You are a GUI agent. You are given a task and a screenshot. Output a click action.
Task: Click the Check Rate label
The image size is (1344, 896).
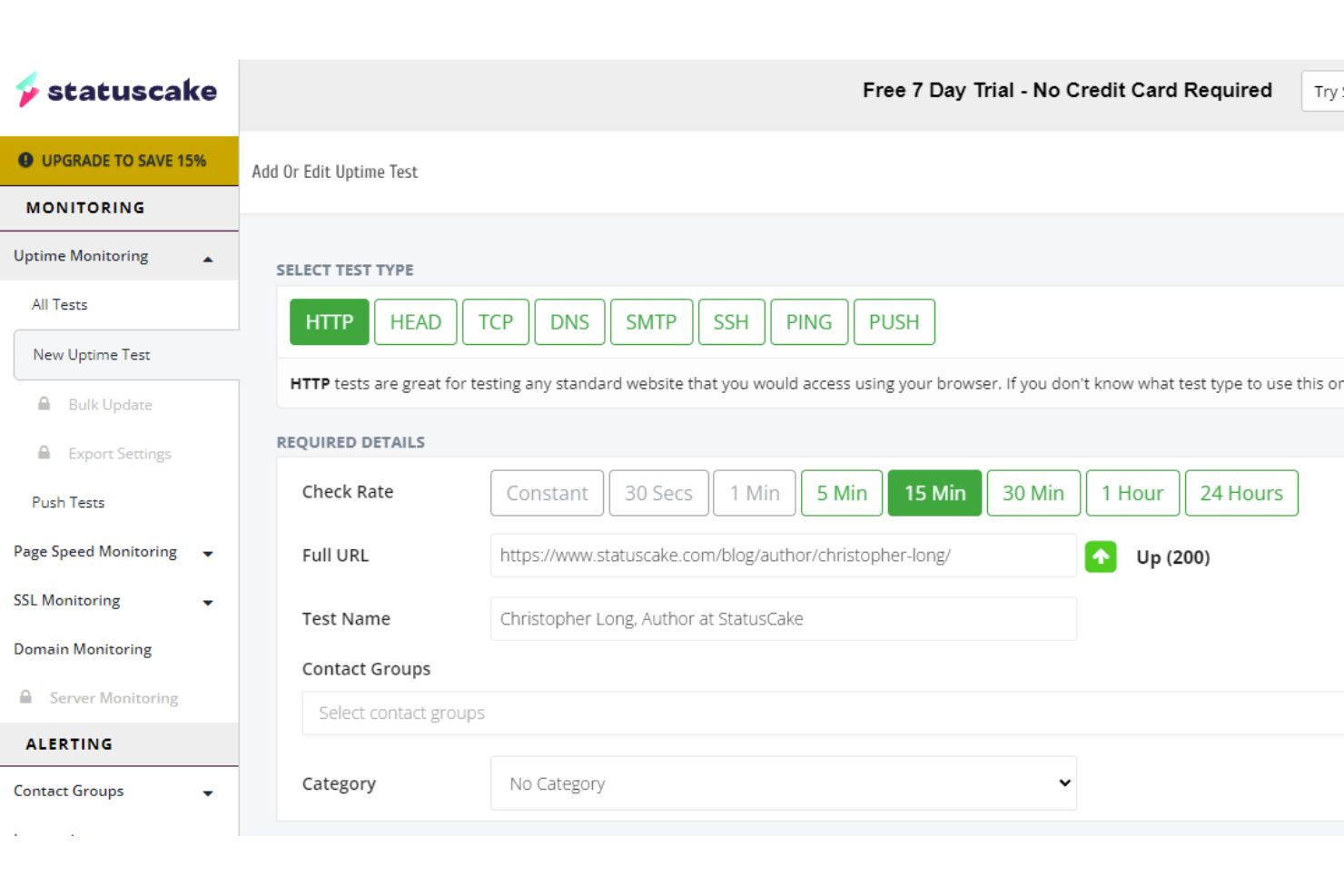348,492
